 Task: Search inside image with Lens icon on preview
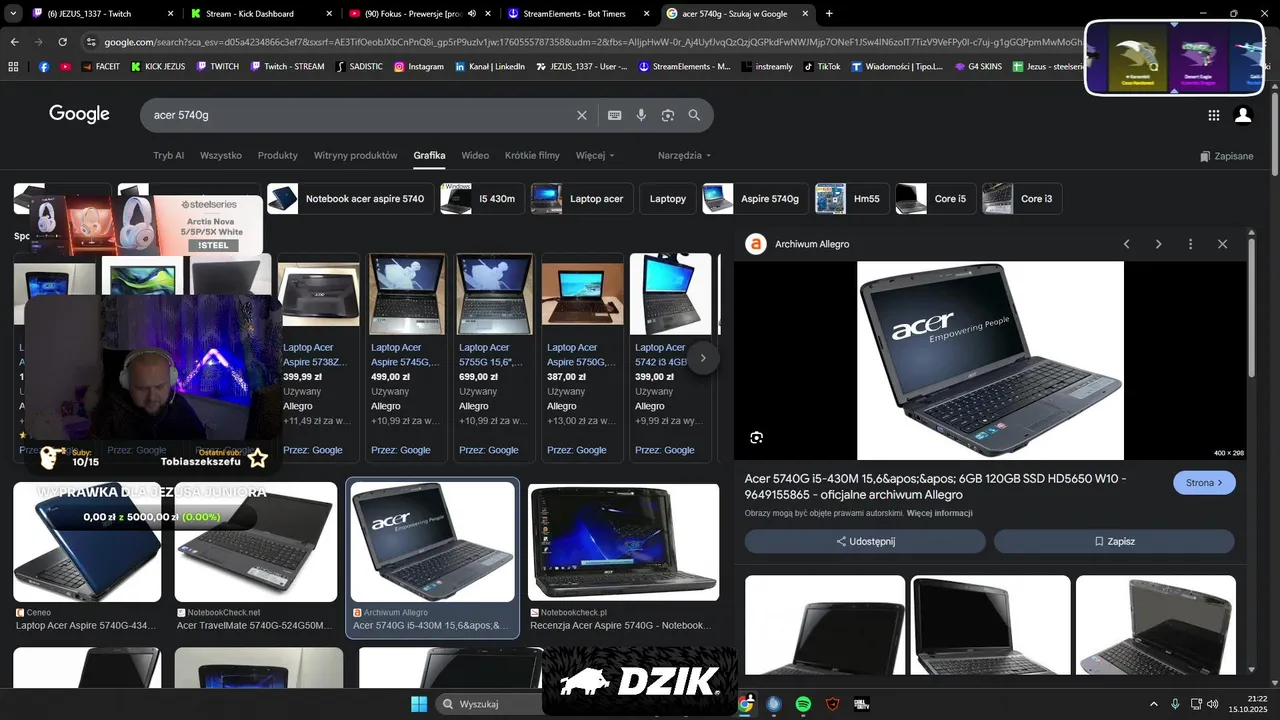(757, 437)
